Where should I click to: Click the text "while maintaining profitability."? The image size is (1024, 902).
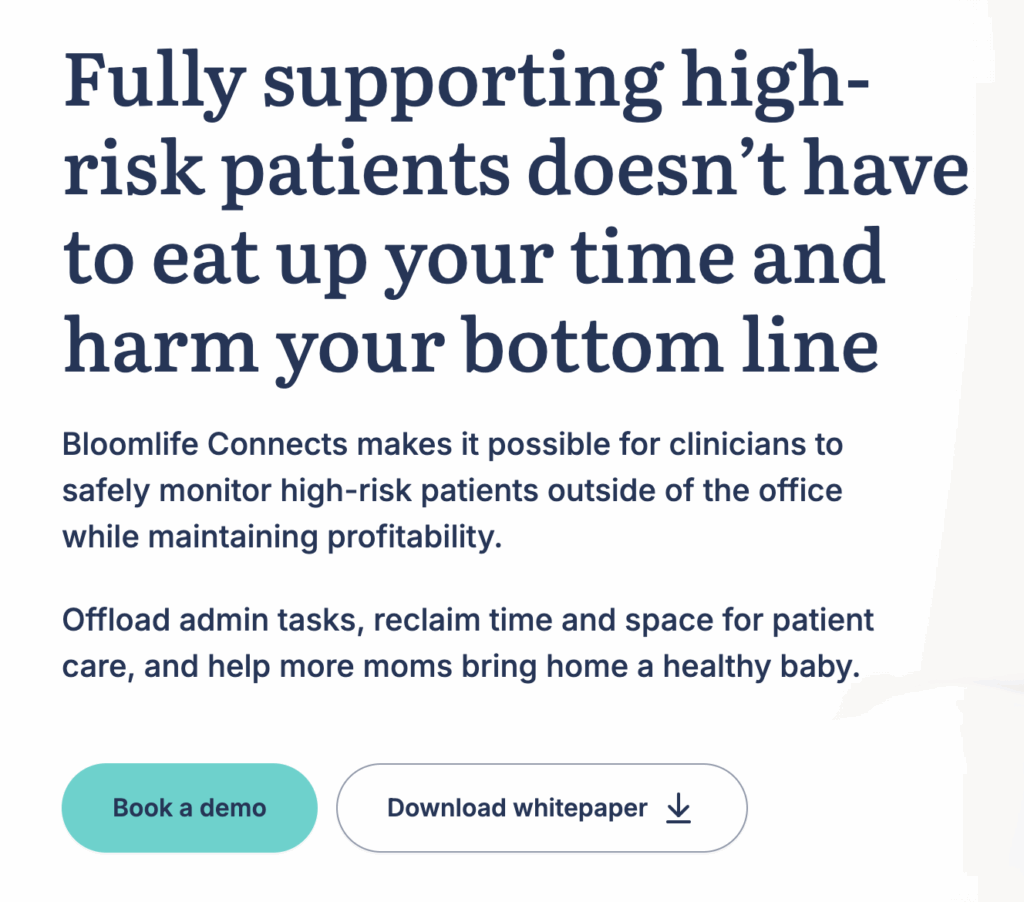click(x=282, y=538)
